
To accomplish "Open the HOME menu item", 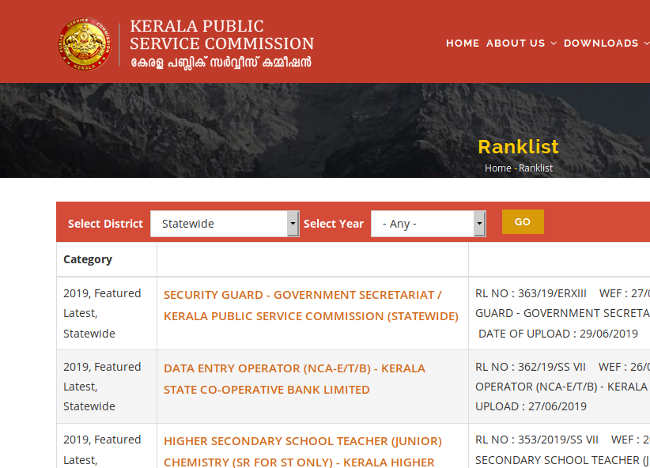I will (x=463, y=43).
